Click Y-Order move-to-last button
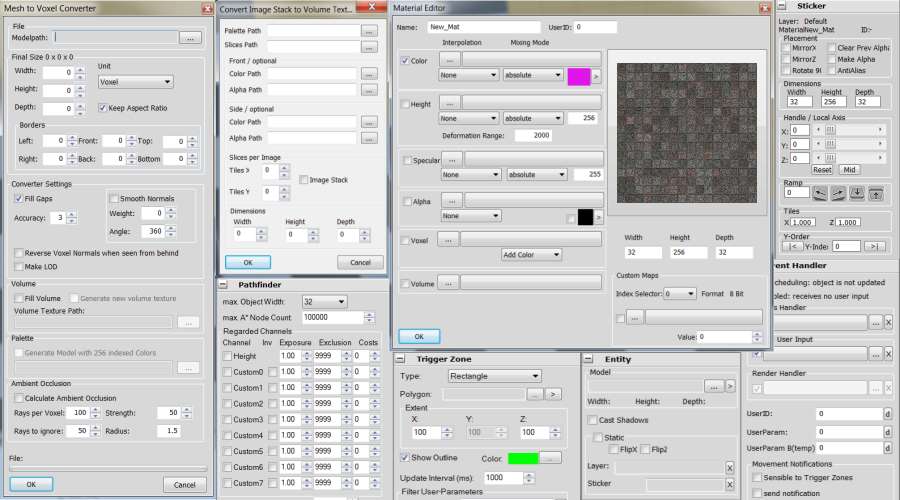This screenshot has height=500, width=900. (x=874, y=246)
